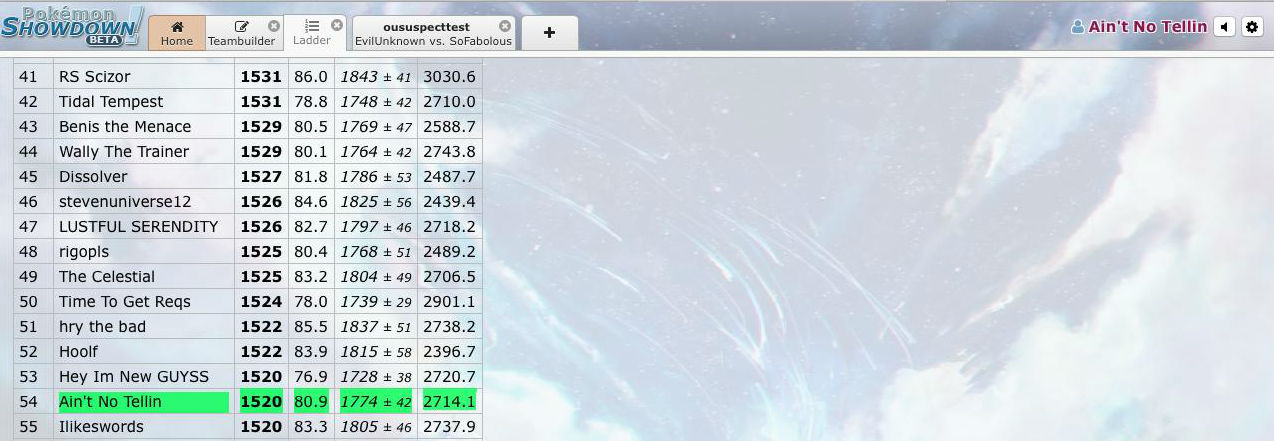
Task: Select the stevenuniverse12 ladder entry
Action: (x=125, y=202)
